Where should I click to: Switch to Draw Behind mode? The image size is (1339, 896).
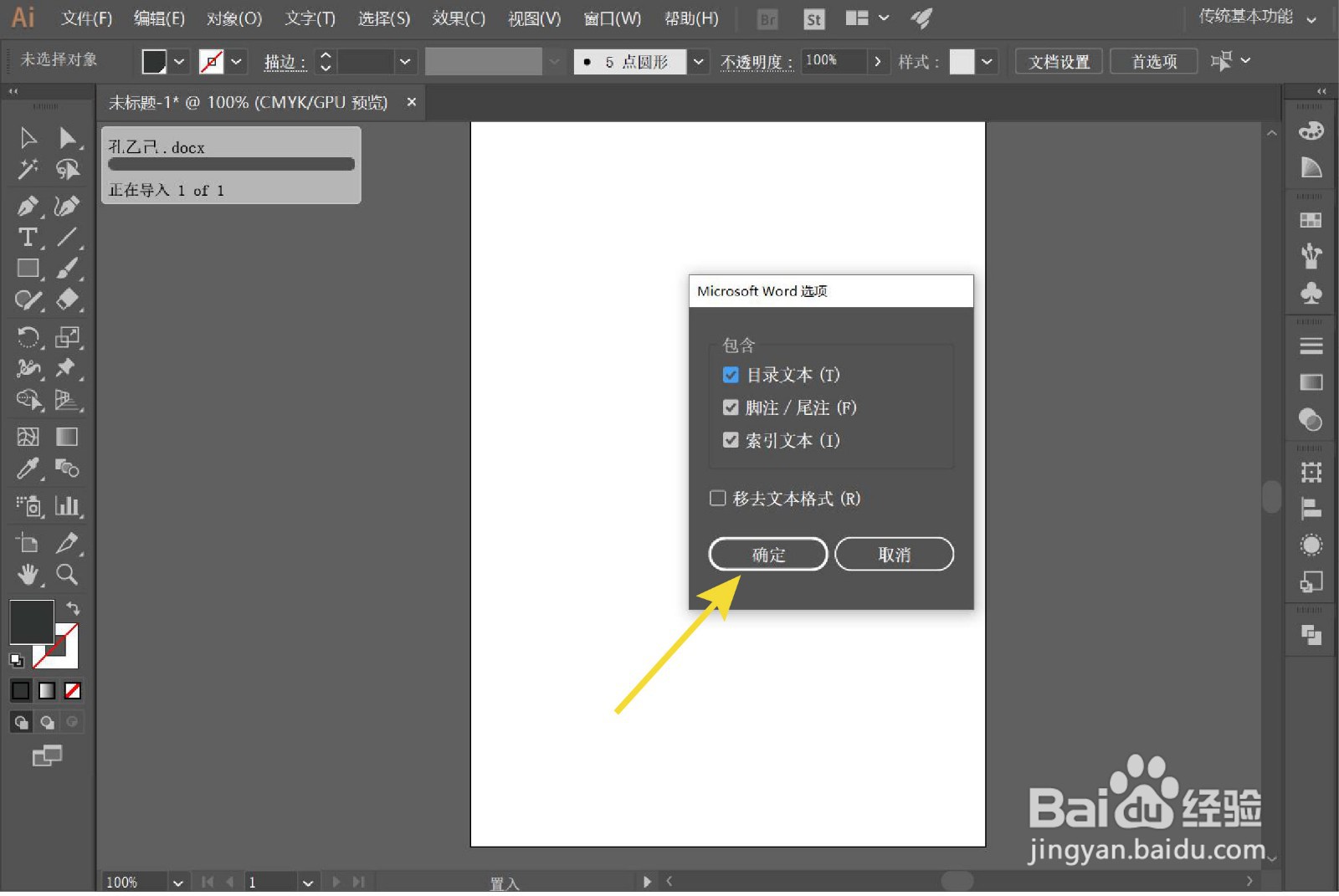[x=48, y=723]
